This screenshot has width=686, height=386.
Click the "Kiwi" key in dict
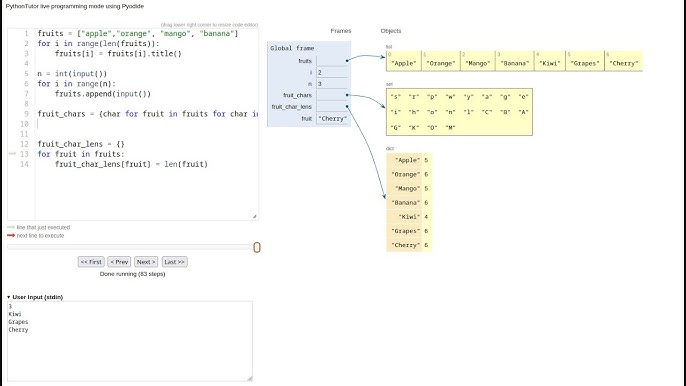pos(409,217)
